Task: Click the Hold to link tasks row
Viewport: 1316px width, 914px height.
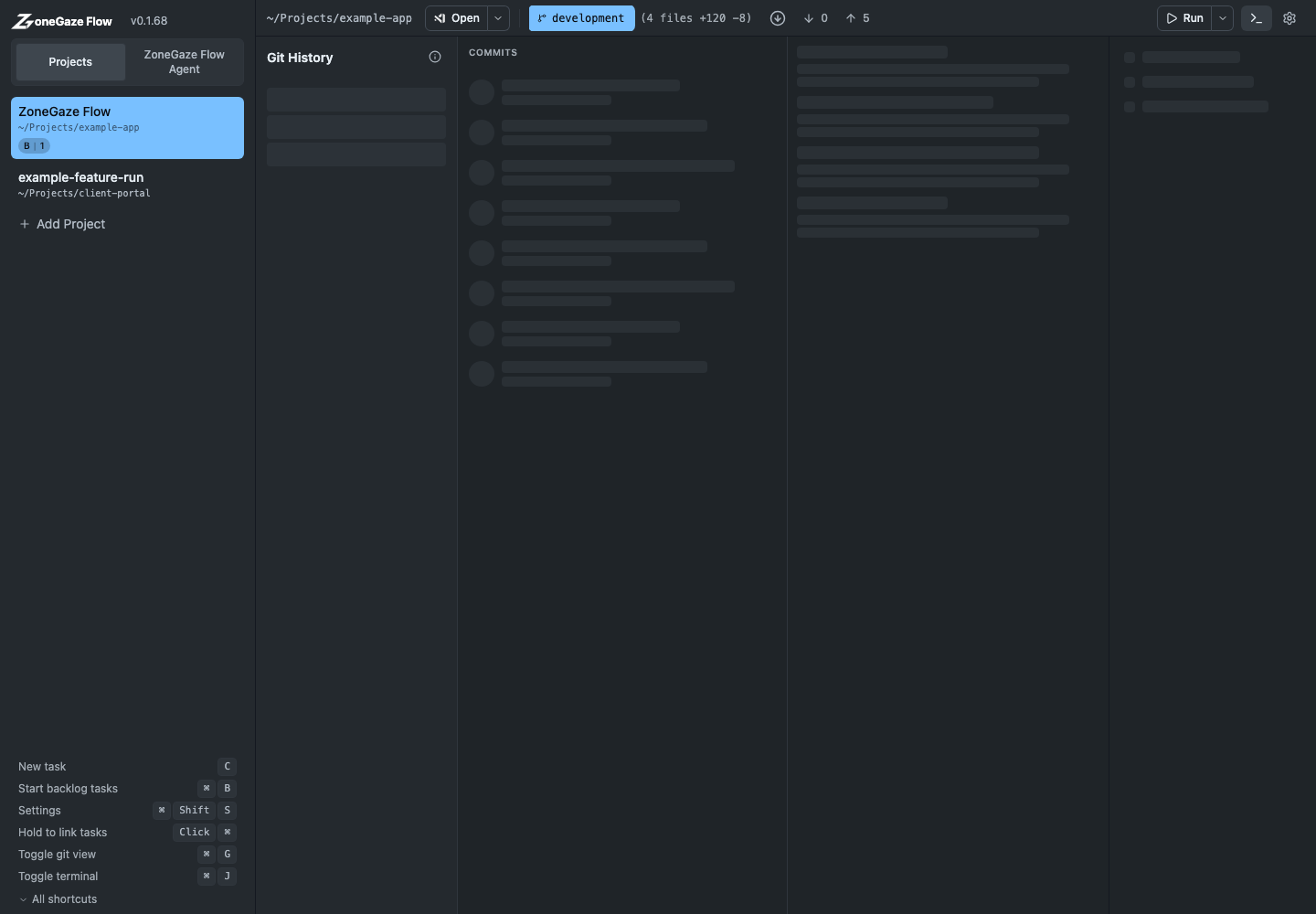Action: [127, 833]
